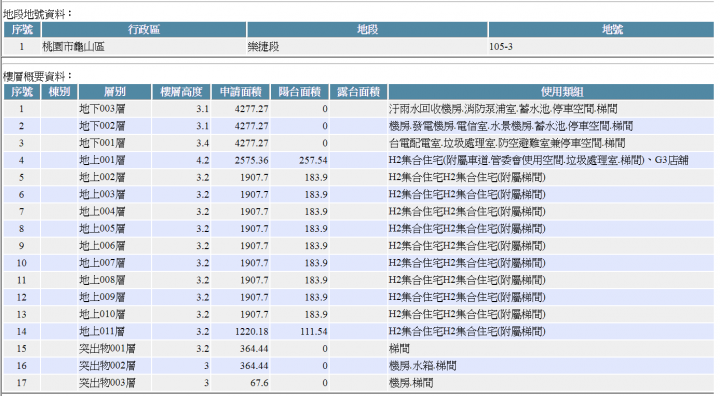
Task: Click the 3.4 floor height value
Action: 202,143
